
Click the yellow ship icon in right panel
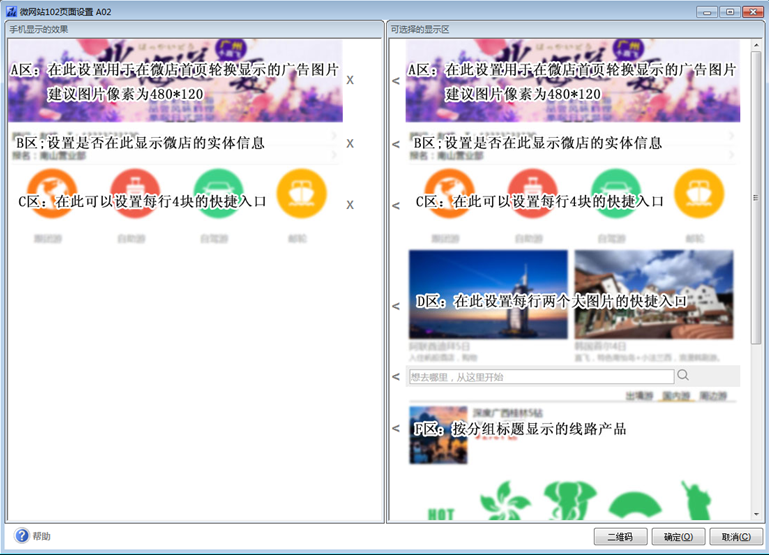pyautogui.click(x=699, y=194)
